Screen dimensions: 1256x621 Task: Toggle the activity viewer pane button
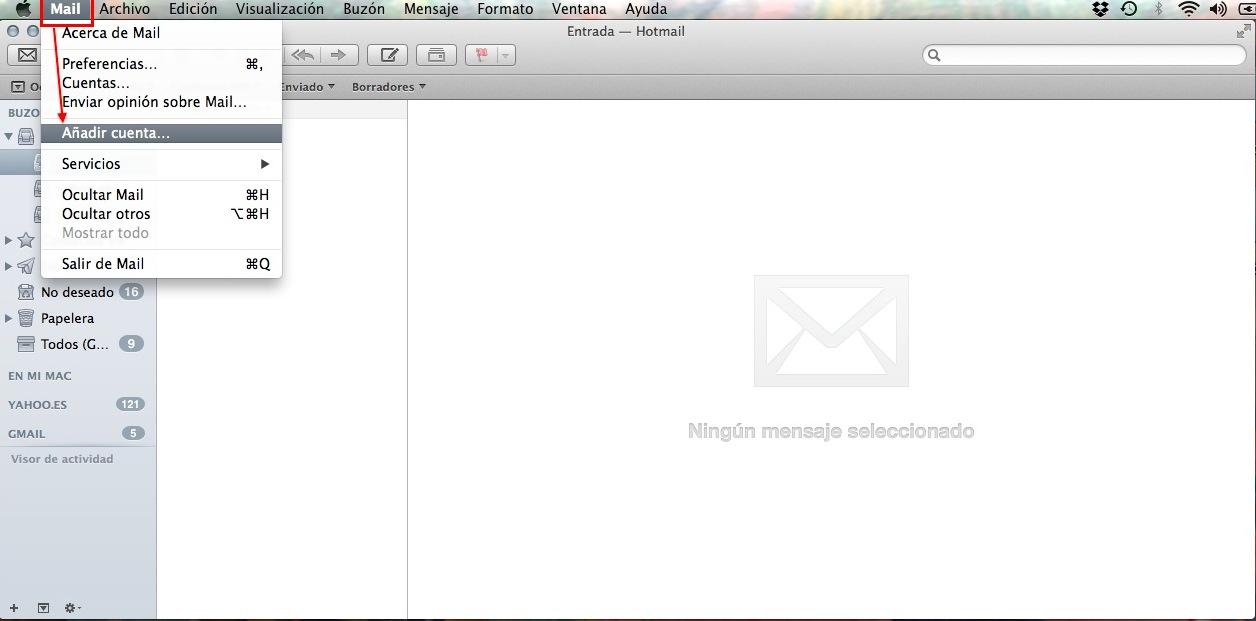pos(43,608)
